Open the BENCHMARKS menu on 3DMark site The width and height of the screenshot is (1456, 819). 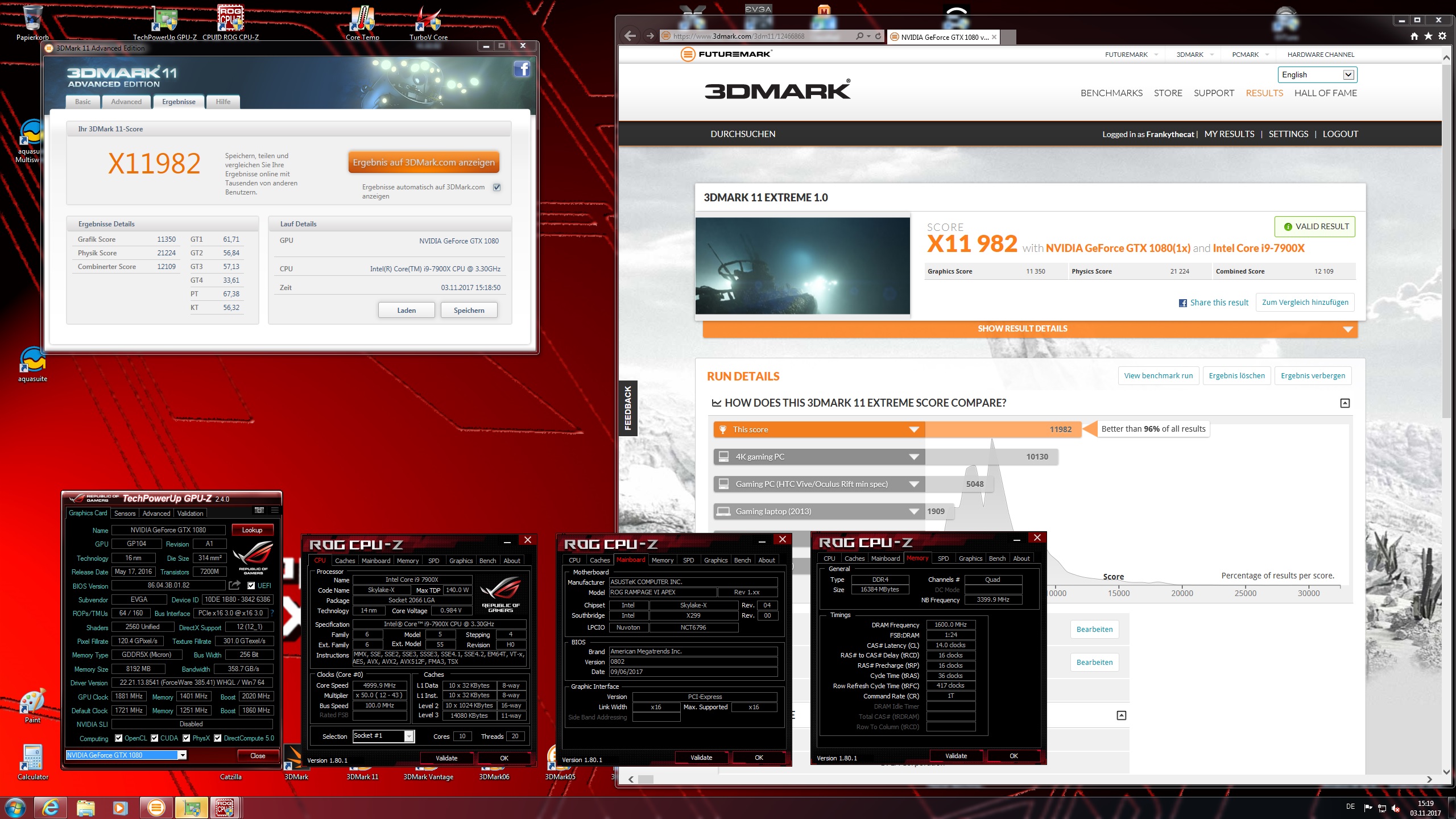coord(1111,93)
